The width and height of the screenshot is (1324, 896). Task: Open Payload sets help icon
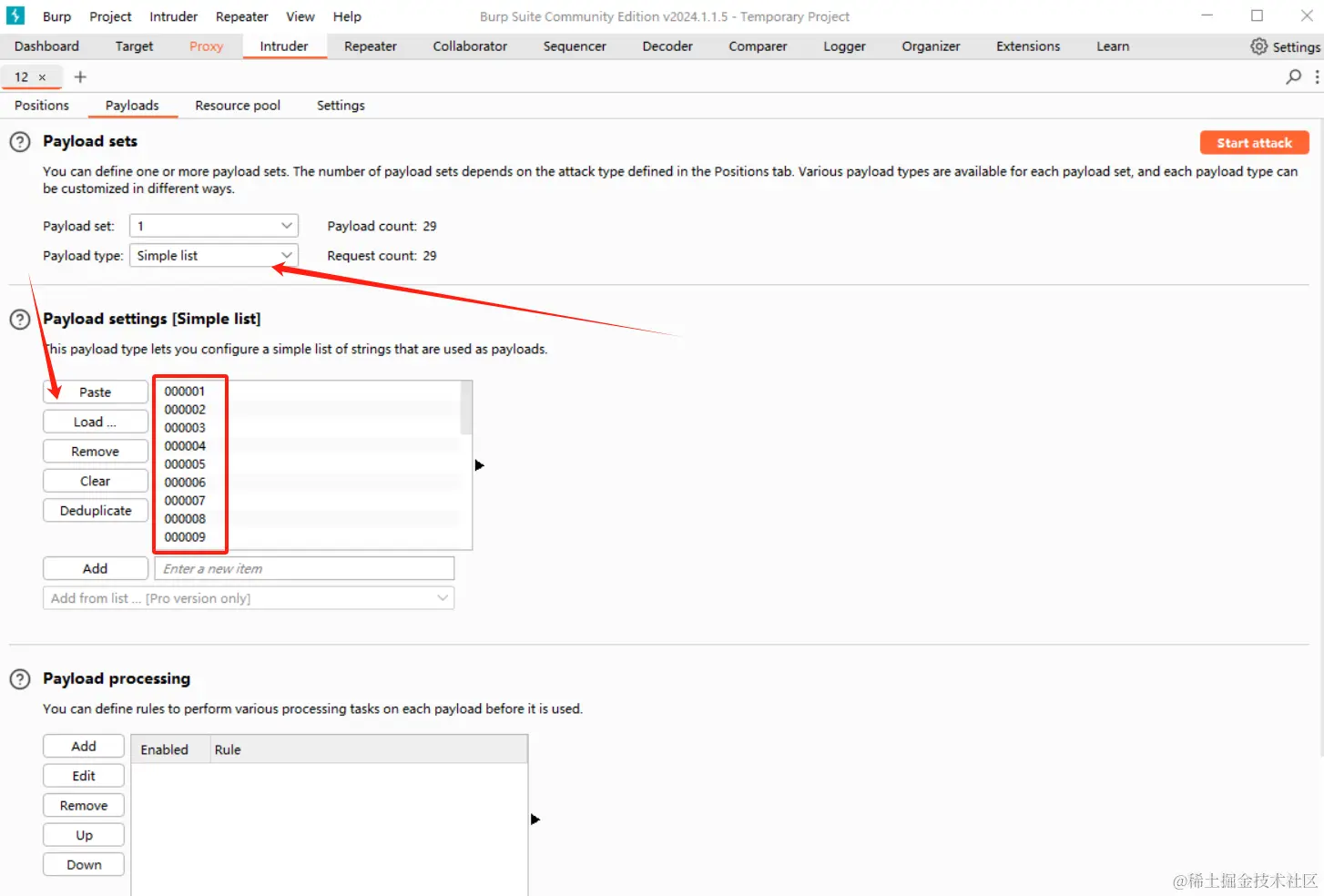[x=19, y=142]
